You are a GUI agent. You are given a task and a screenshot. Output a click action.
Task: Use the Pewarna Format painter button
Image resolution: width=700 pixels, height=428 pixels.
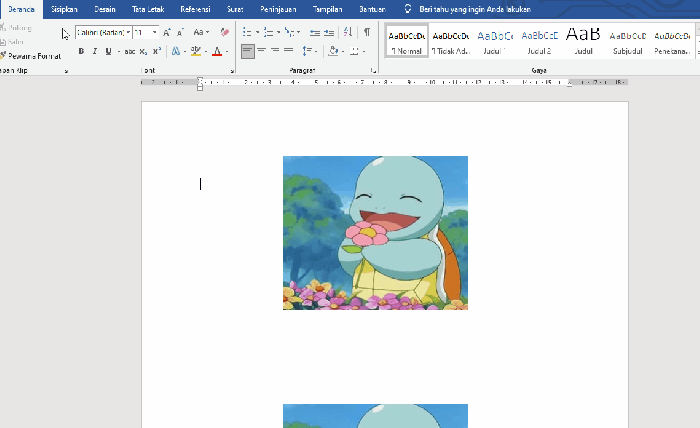click(30, 56)
